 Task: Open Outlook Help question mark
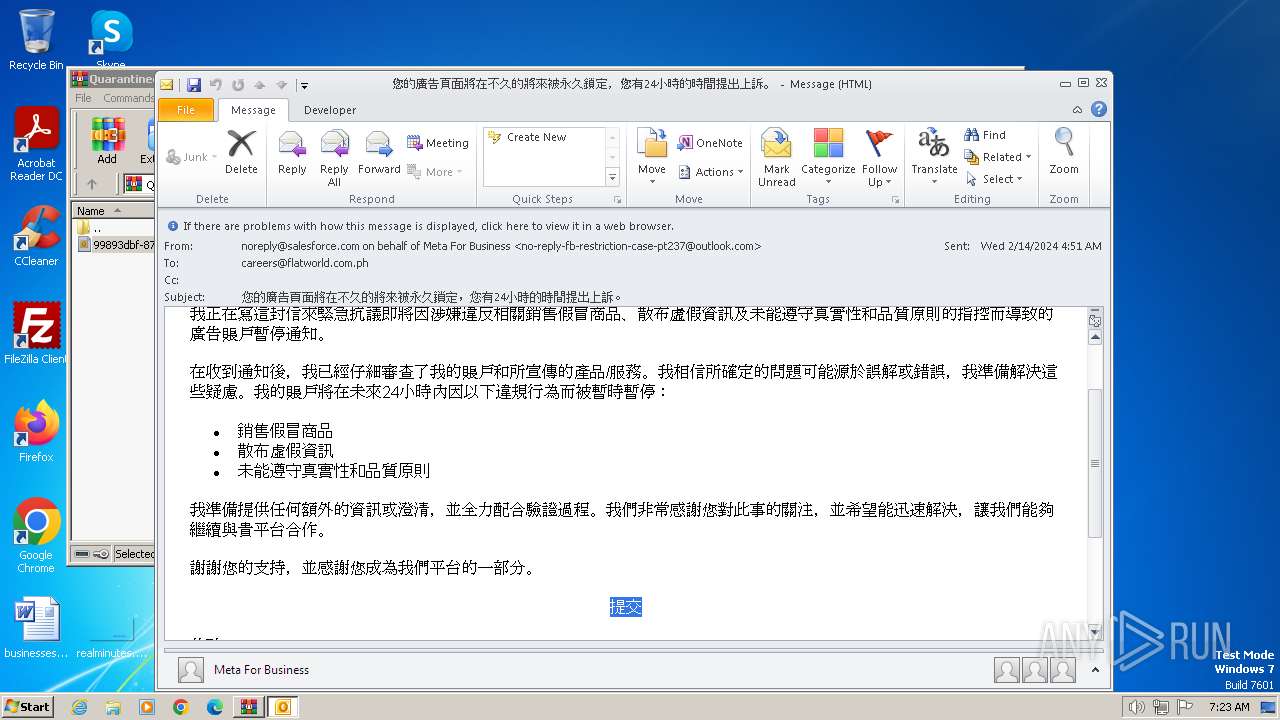click(x=1098, y=110)
